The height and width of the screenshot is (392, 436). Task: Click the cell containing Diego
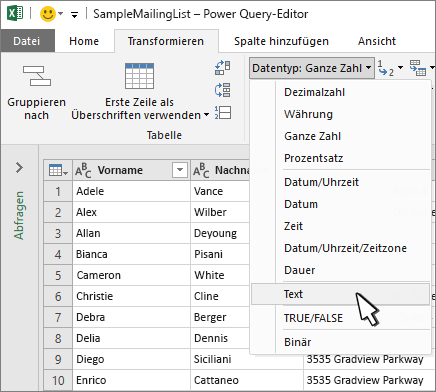click(x=131, y=359)
